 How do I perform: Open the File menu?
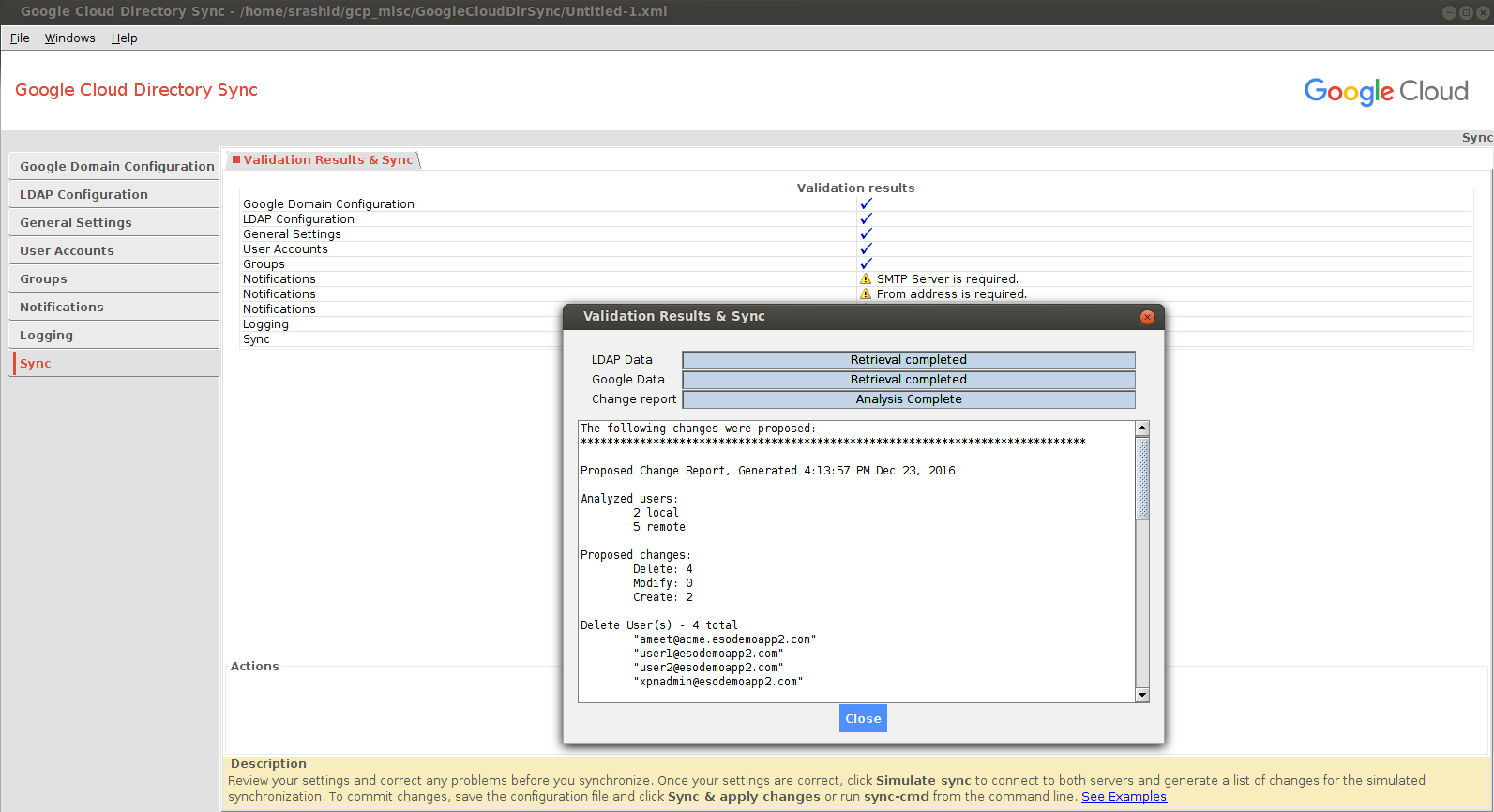20,38
